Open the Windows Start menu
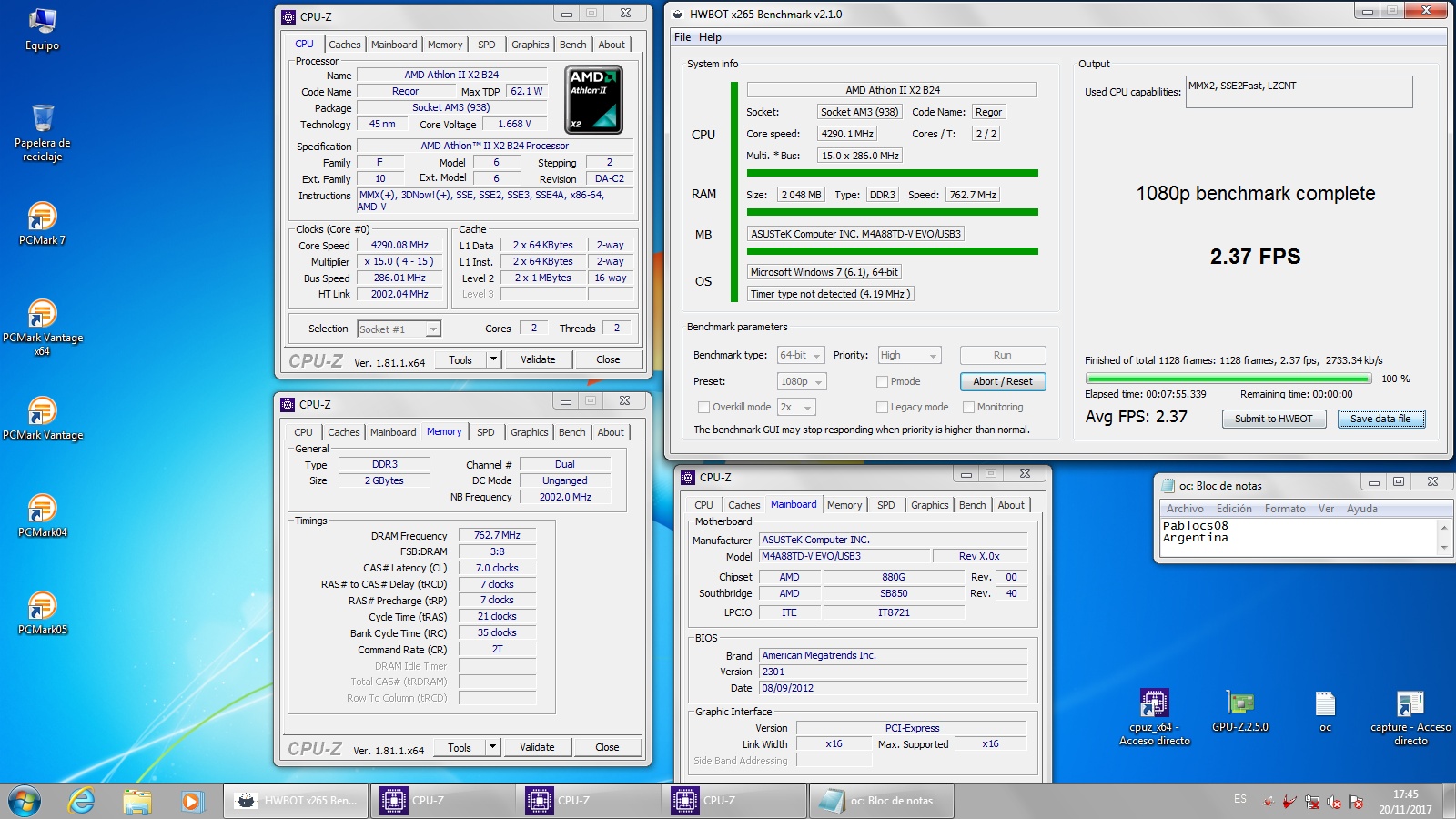The image size is (1456, 819). (x=25, y=801)
